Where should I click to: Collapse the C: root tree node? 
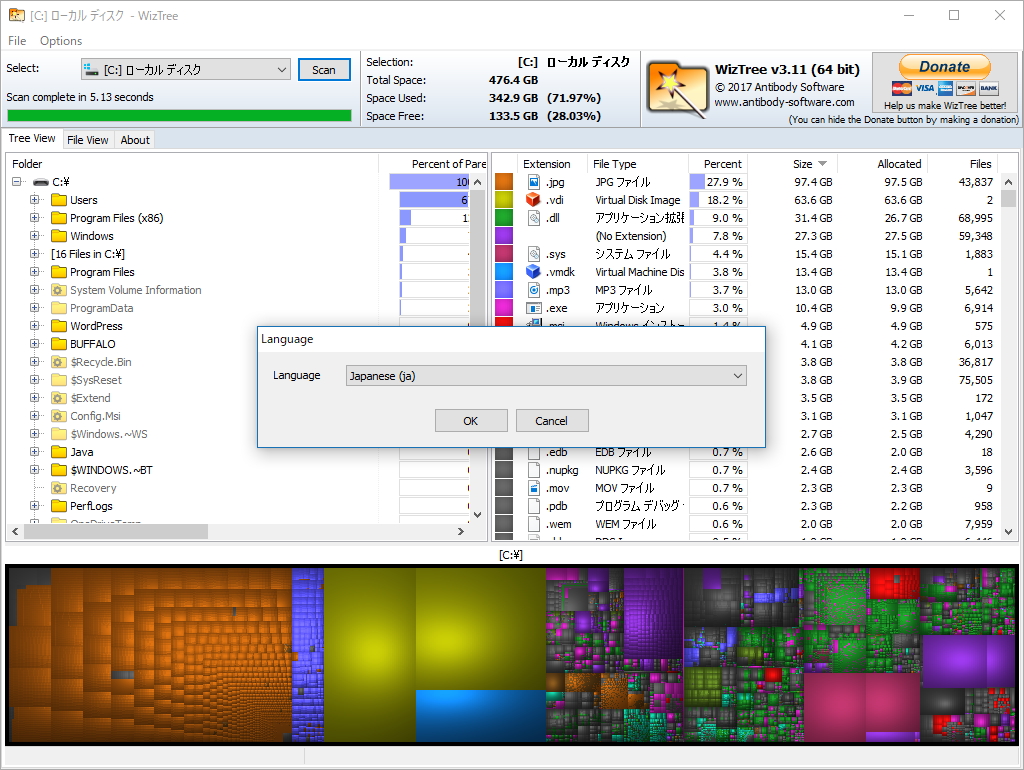16,182
